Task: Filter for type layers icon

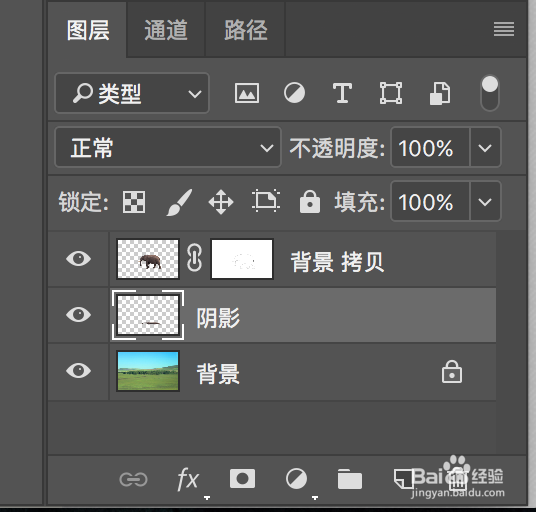Action: (342, 93)
